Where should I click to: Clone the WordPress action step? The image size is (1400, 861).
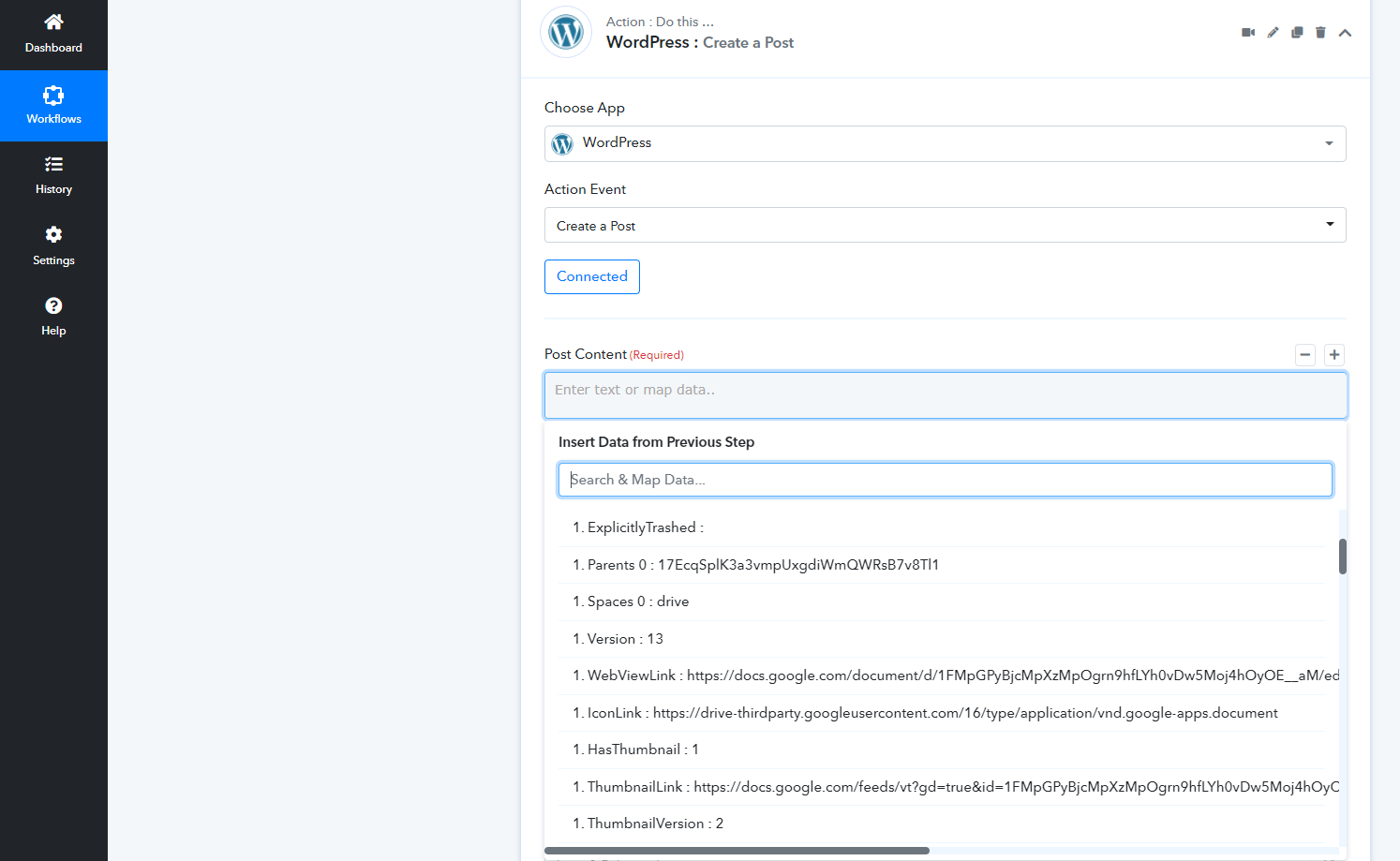pyautogui.click(x=1297, y=33)
